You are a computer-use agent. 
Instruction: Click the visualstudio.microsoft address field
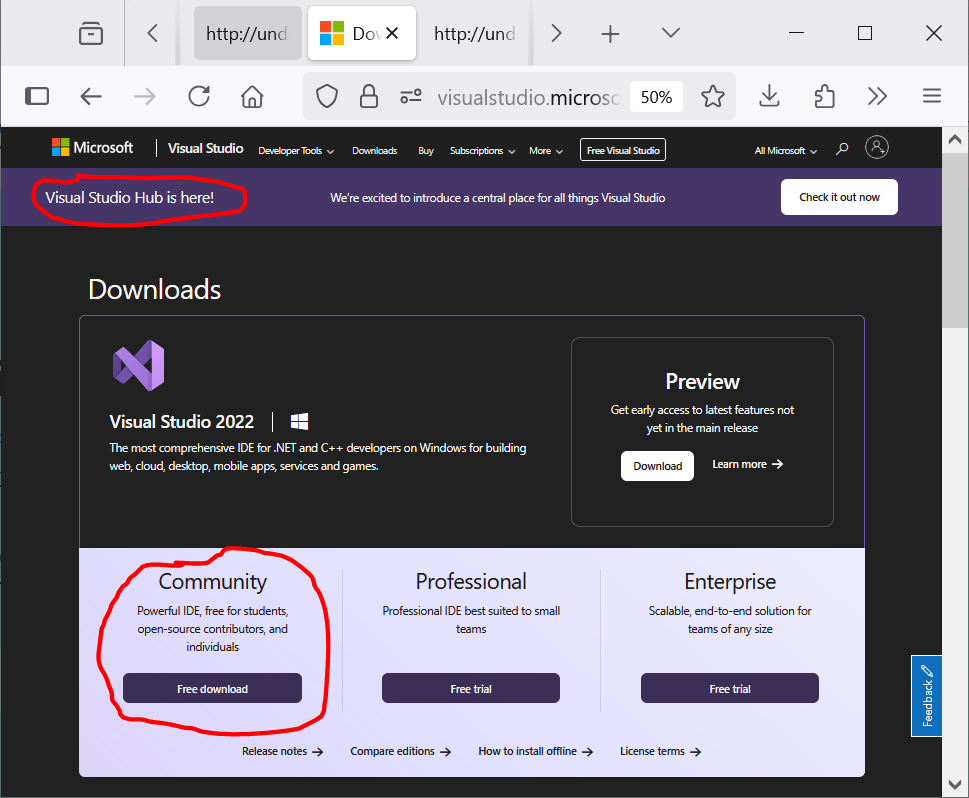coord(529,97)
